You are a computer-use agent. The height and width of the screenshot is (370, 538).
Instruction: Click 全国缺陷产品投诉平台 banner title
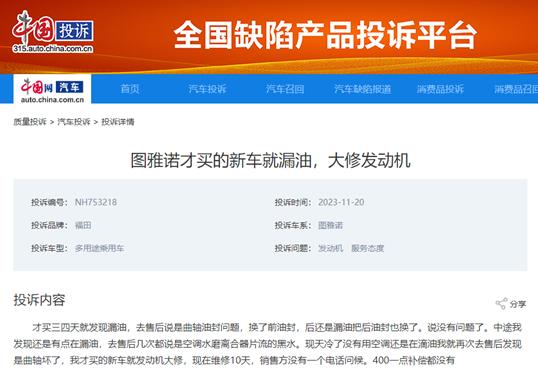[325, 35]
